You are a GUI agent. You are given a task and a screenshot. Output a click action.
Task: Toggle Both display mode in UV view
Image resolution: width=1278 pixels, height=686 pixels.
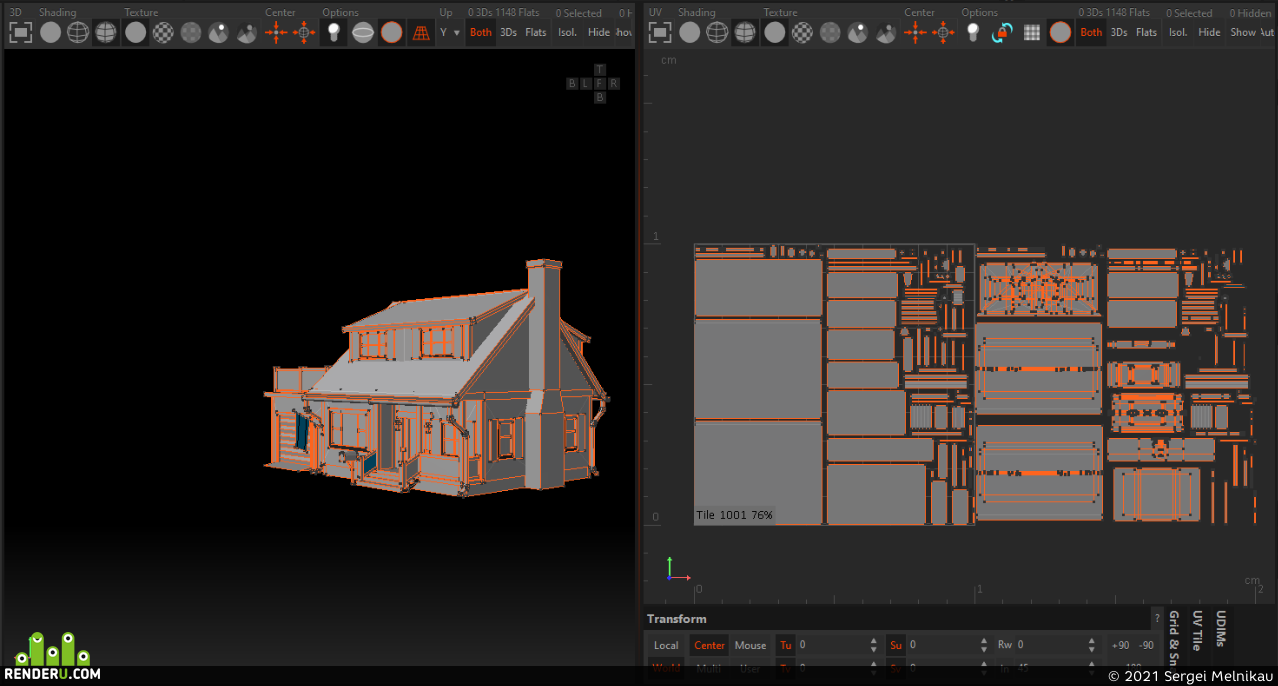click(x=1091, y=32)
